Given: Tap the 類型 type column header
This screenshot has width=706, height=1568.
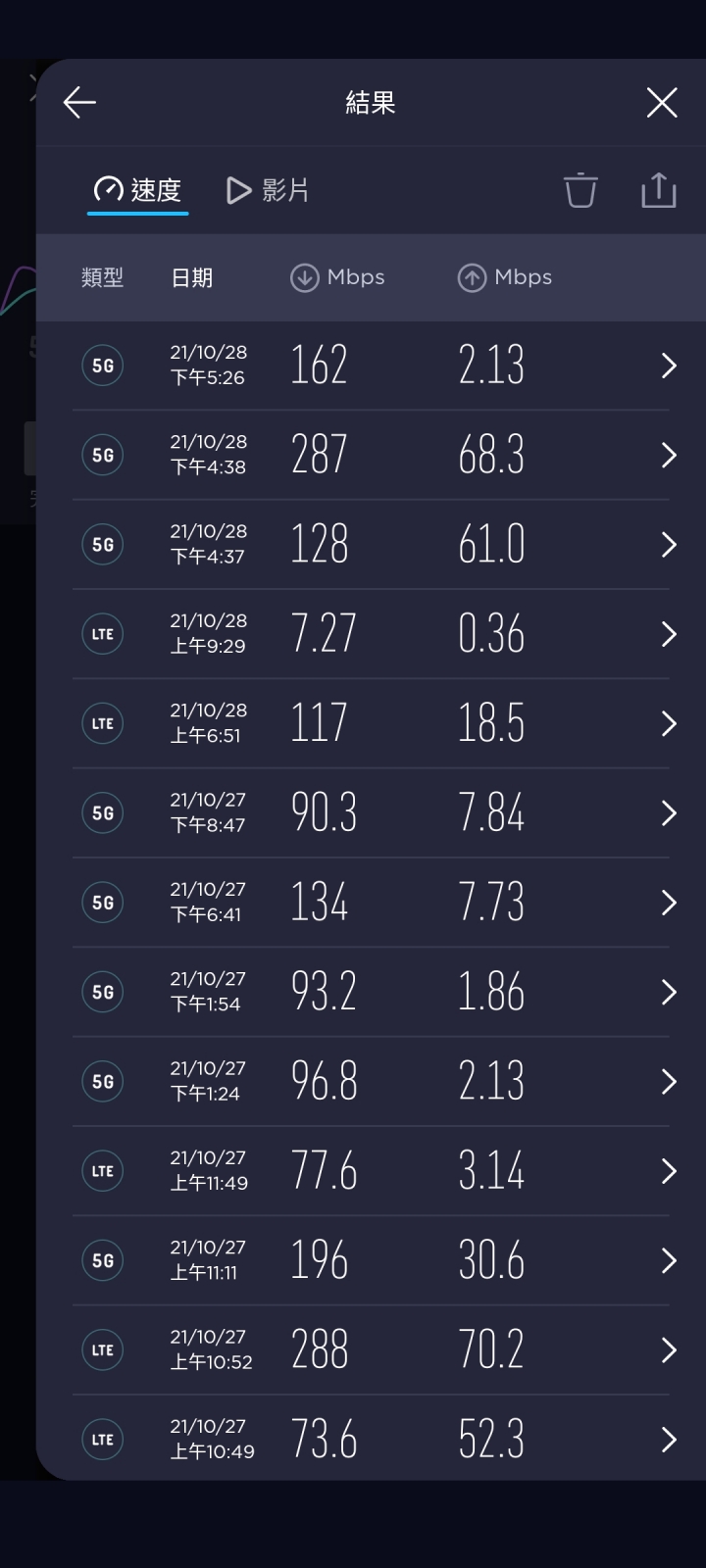Looking at the screenshot, I should click(102, 278).
